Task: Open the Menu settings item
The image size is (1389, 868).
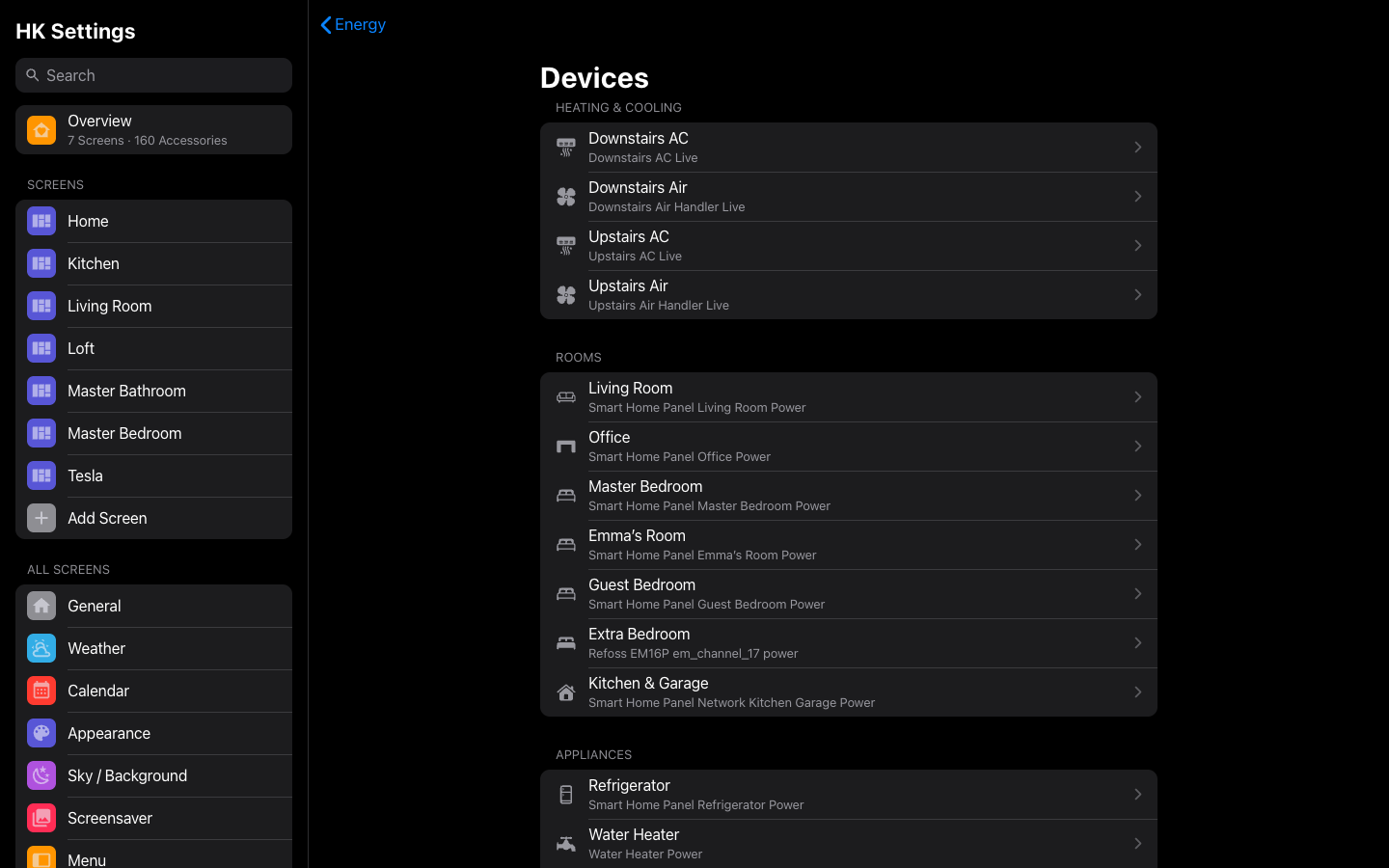Action: [154, 854]
